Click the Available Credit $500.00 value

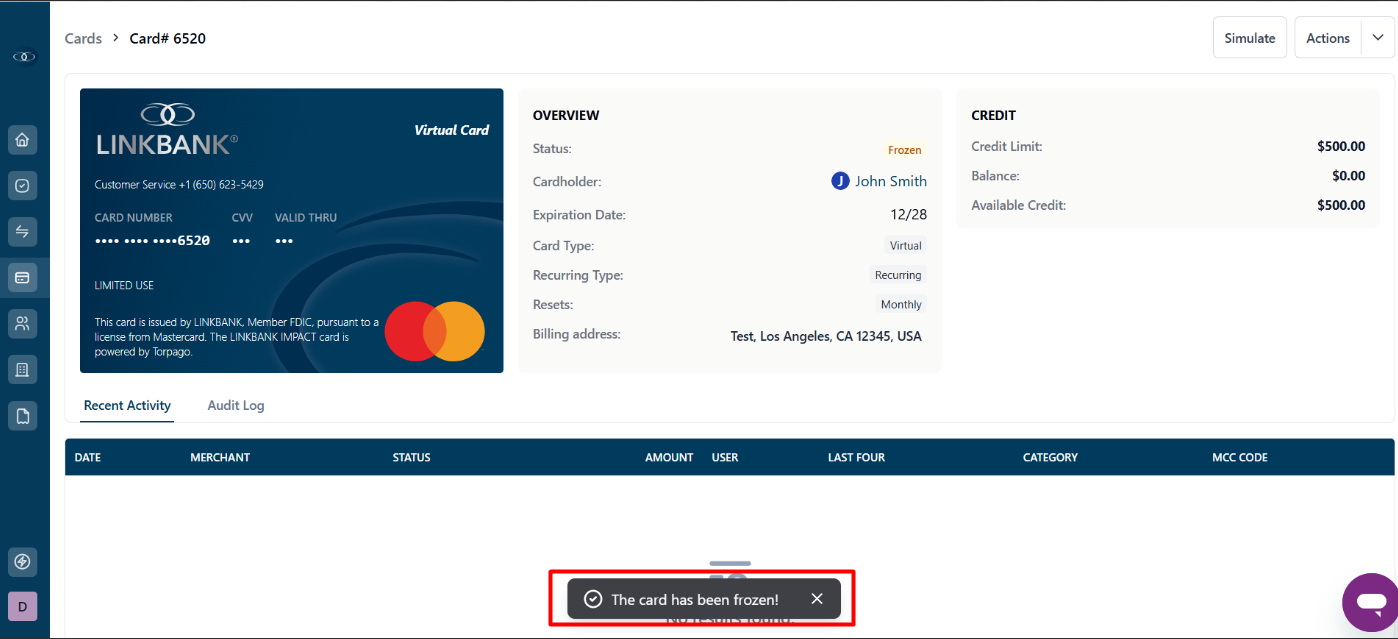tap(1341, 205)
